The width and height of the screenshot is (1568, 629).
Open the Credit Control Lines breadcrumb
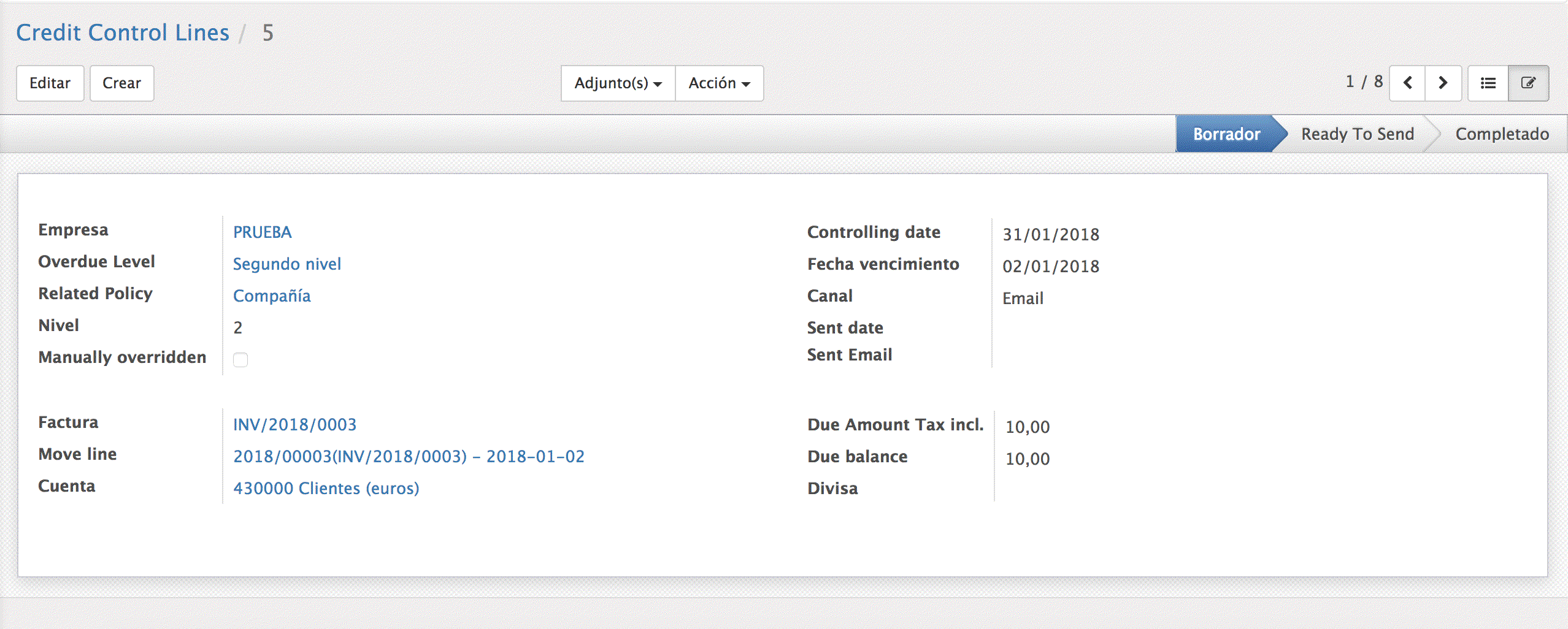123,32
